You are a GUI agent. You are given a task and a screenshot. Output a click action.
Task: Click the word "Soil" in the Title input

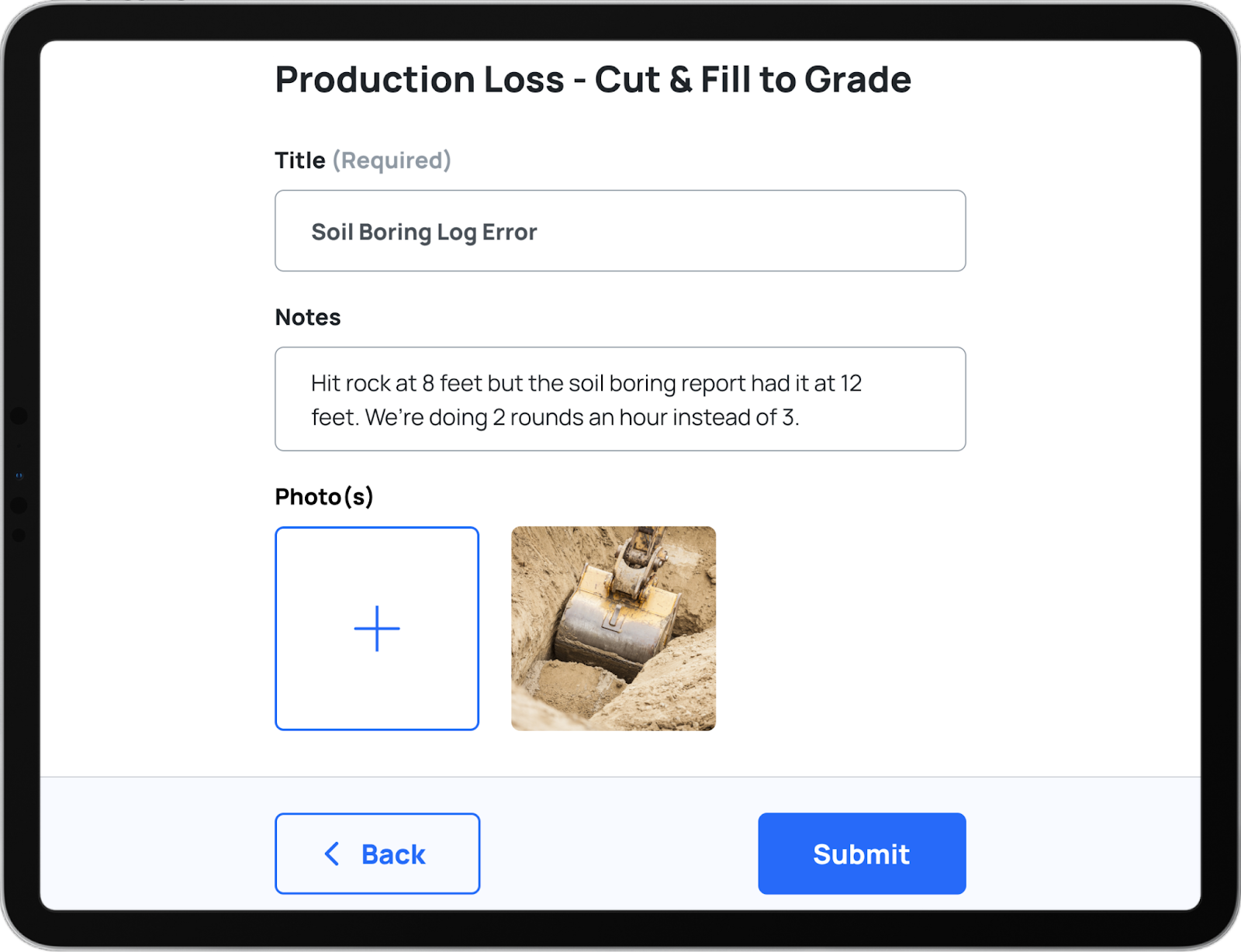(332, 232)
